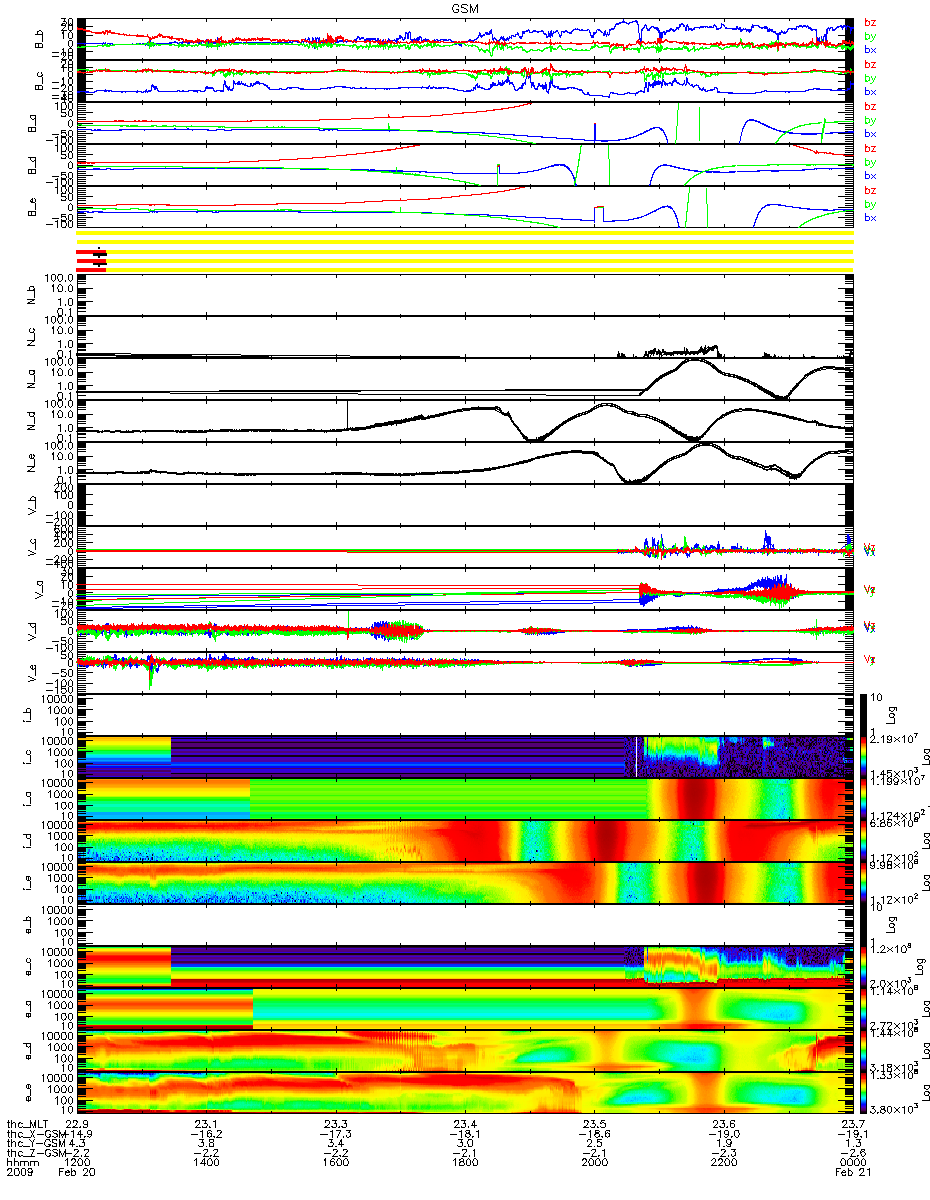The width and height of the screenshot is (930, 1200).
Task: Click the thc_Z-GSM row label
Action: (x=36, y=1153)
